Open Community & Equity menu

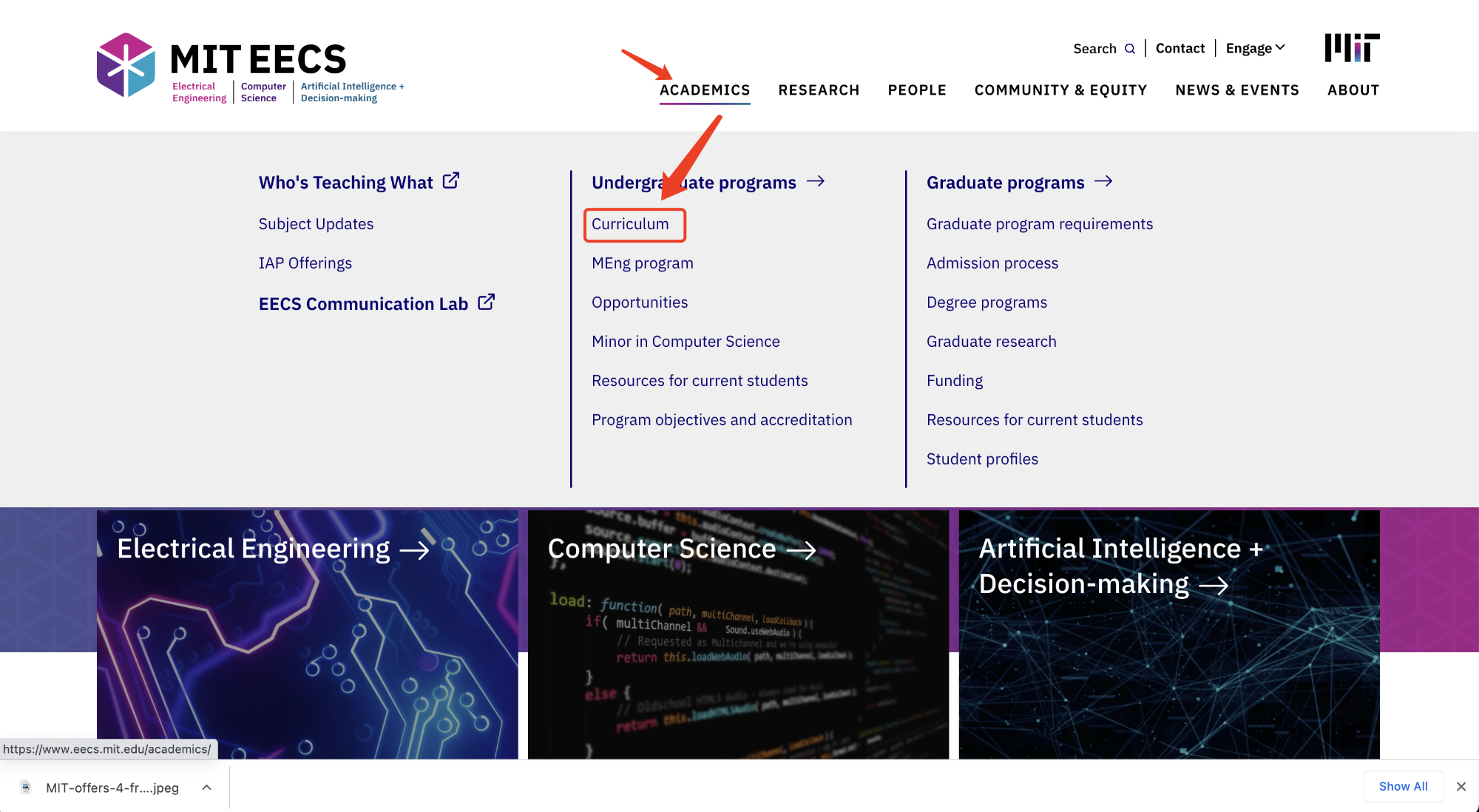[1060, 90]
